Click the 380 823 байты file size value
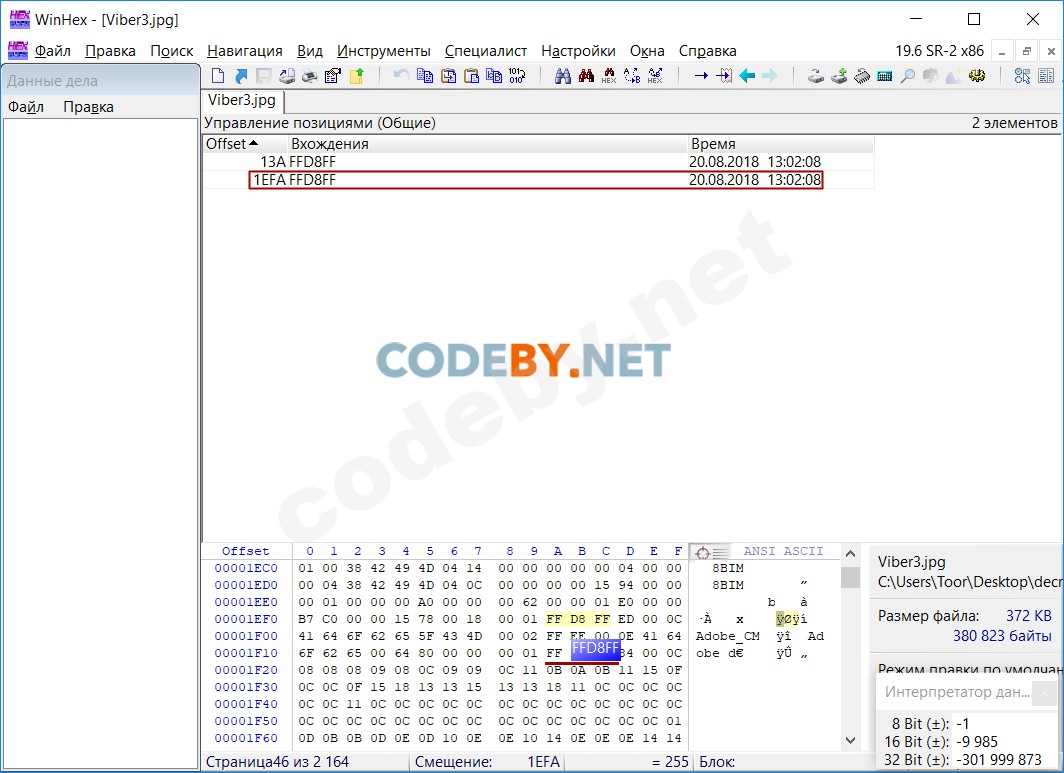Image resolution: width=1064 pixels, height=773 pixels. [x=1002, y=636]
